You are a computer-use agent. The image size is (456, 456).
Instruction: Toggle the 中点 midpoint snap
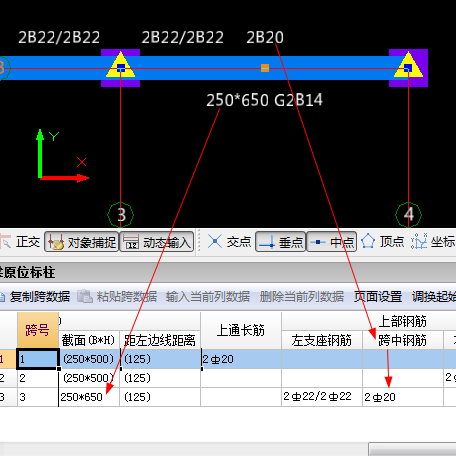(332, 242)
